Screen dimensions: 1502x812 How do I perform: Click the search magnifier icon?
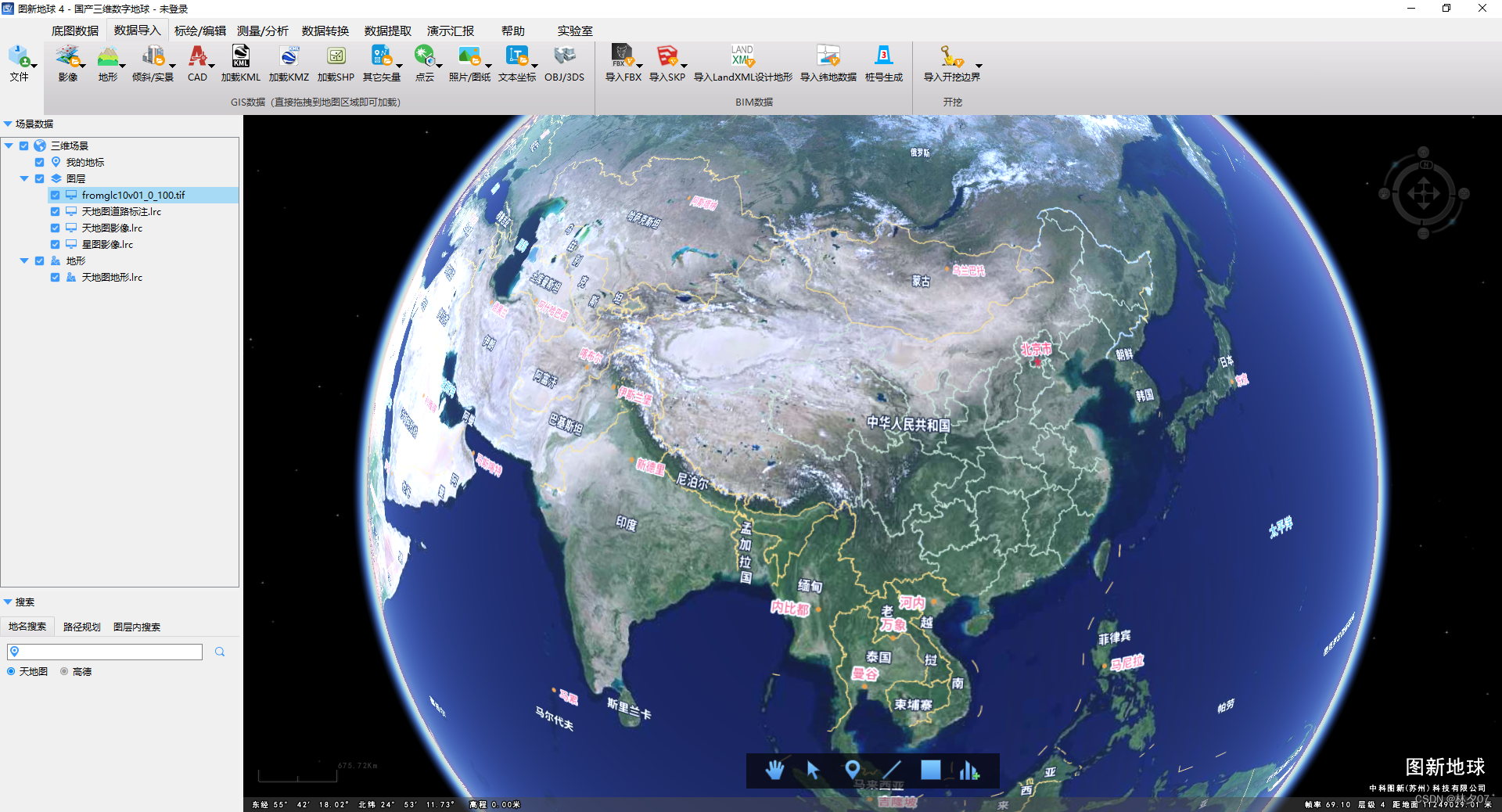click(220, 652)
